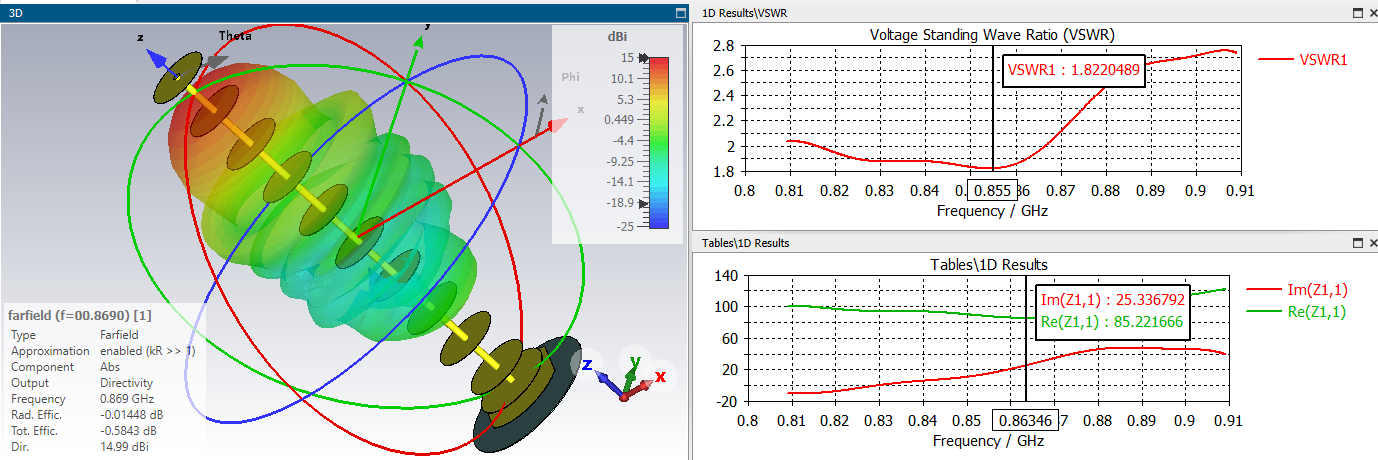Click the Tables\1D Results plot title
Image resolution: width=1378 pixels, height=460 pixels.
pos(987,264)
